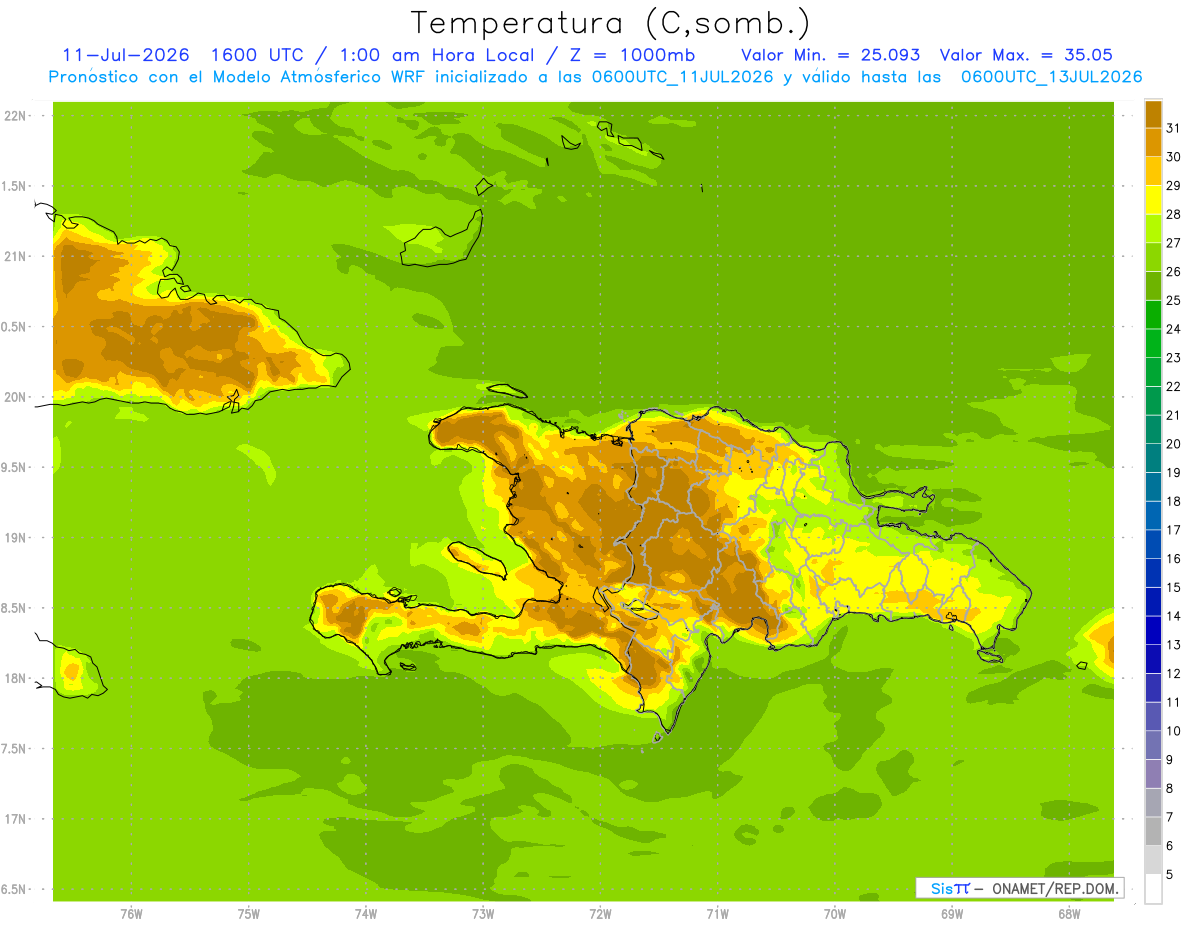Image resolution: width=1200 pixels, height=927 pixels.
Task: Click the "74W" longitude label
Action: click(x=366, y=914)
